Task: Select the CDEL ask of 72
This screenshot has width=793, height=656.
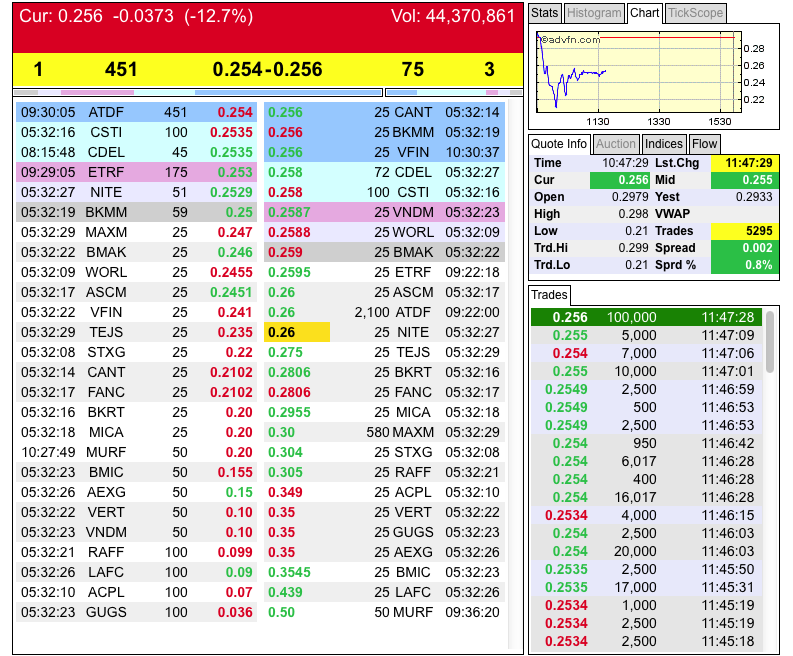Action: point(384,172)
